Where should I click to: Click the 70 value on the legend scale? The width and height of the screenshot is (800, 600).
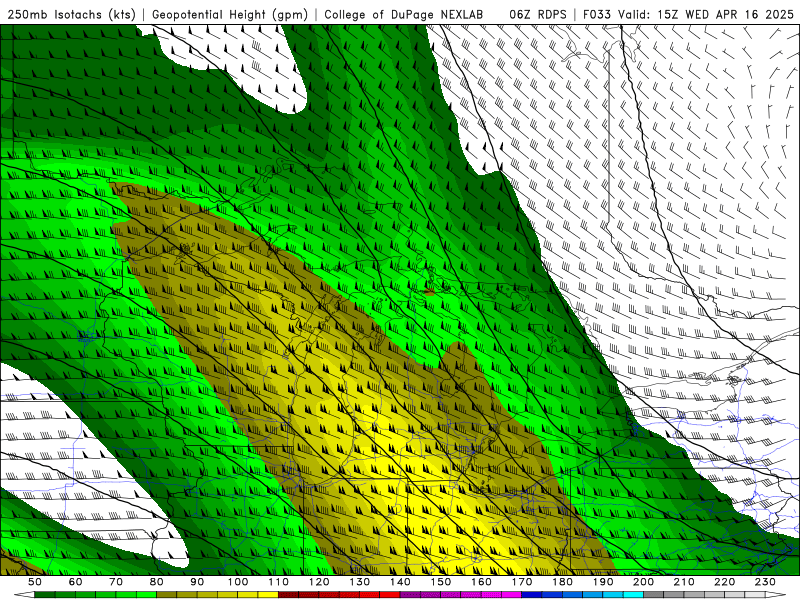[x=116, y=582]
